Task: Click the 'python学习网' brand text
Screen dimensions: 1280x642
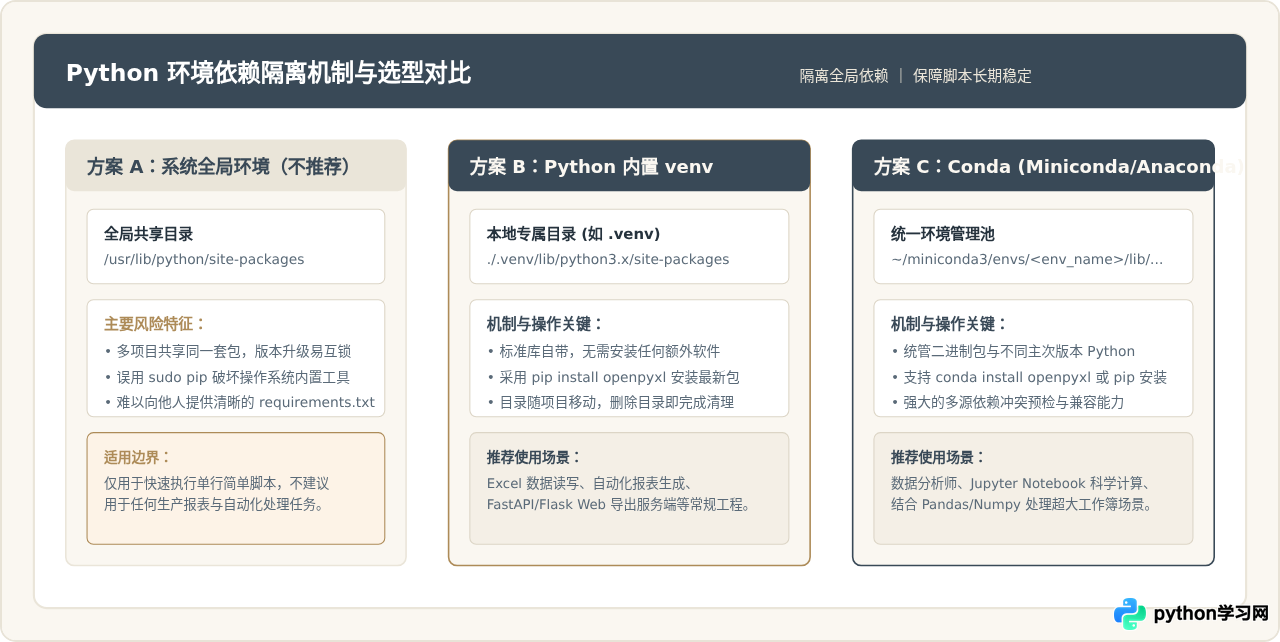Action: (x=1211, y=614)
